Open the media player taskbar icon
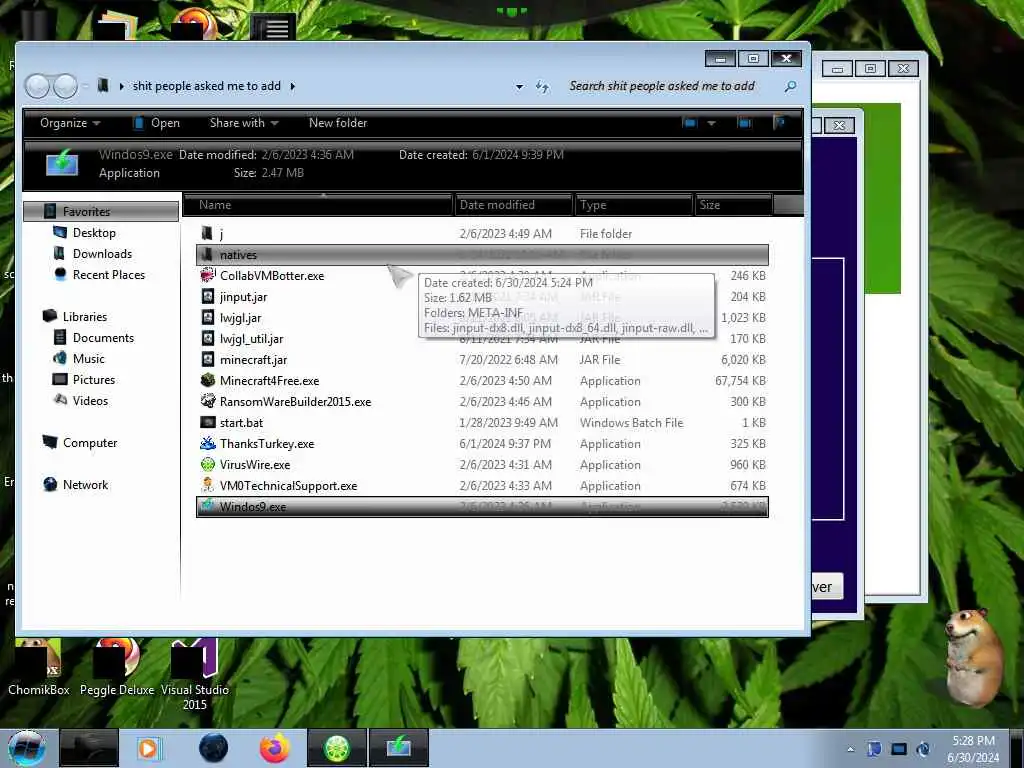Viewport: 1024px width, 768px height. [x=149, y=748]
